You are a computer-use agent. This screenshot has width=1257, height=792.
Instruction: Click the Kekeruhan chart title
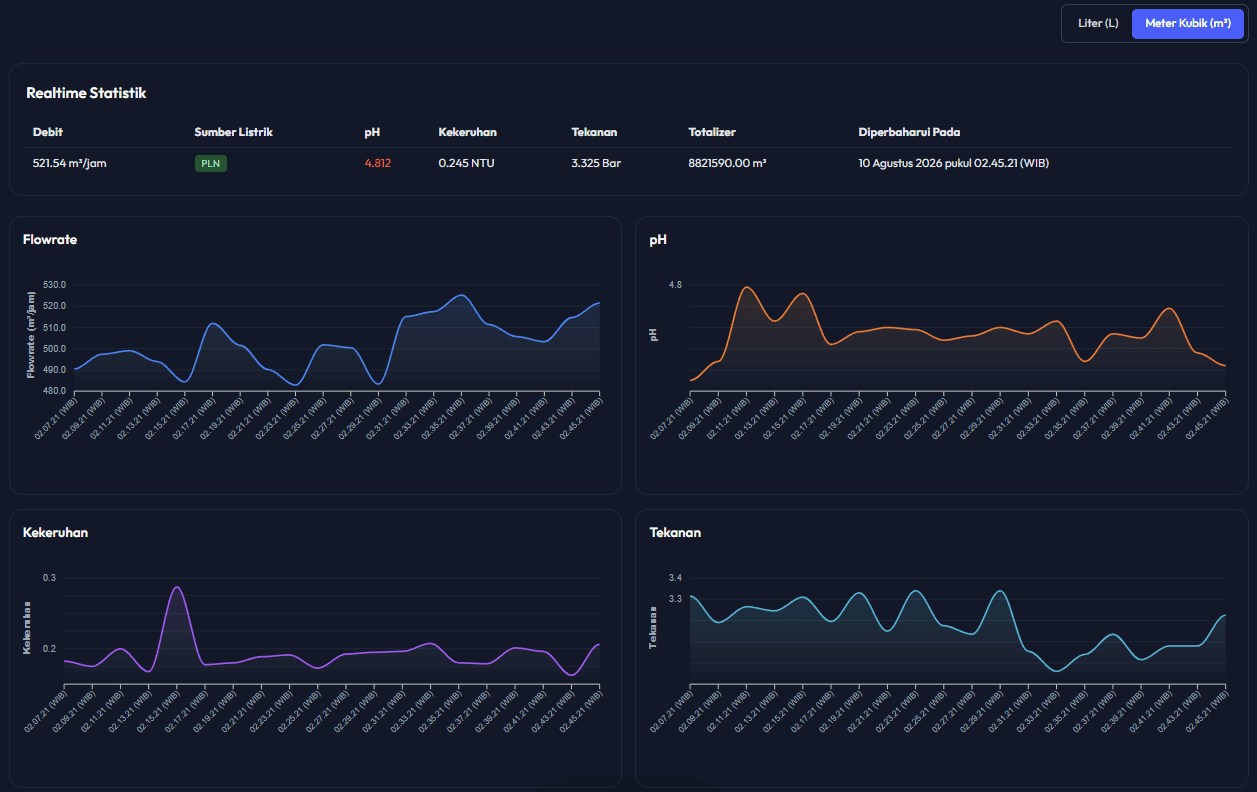(55, 532)
